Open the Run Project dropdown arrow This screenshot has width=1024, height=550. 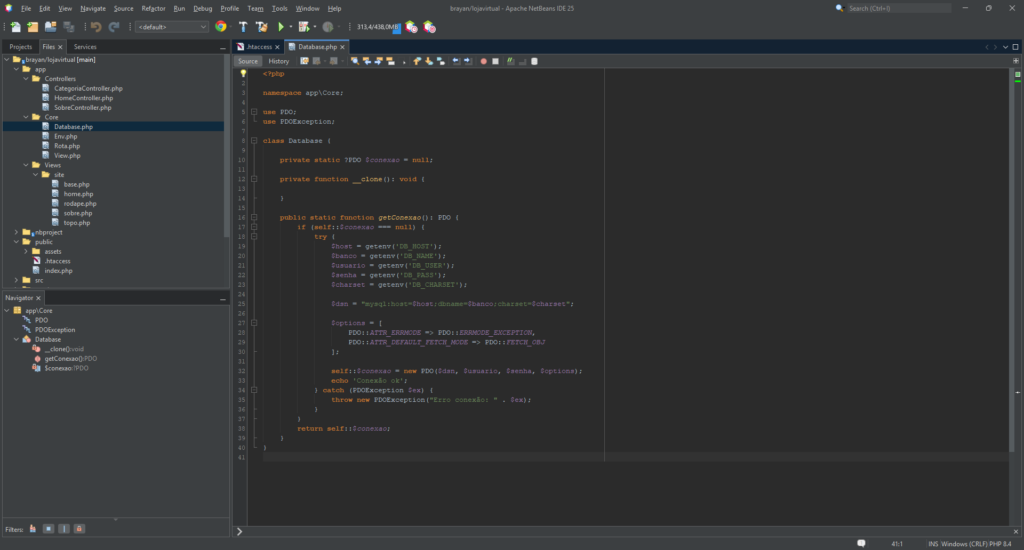click(291, 27)
